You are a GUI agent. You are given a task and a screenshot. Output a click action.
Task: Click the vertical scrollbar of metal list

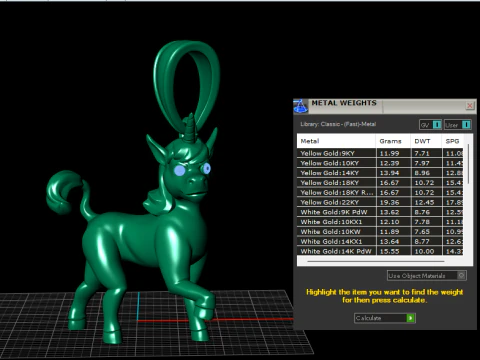pyautogui.click(x=468, y=164)
